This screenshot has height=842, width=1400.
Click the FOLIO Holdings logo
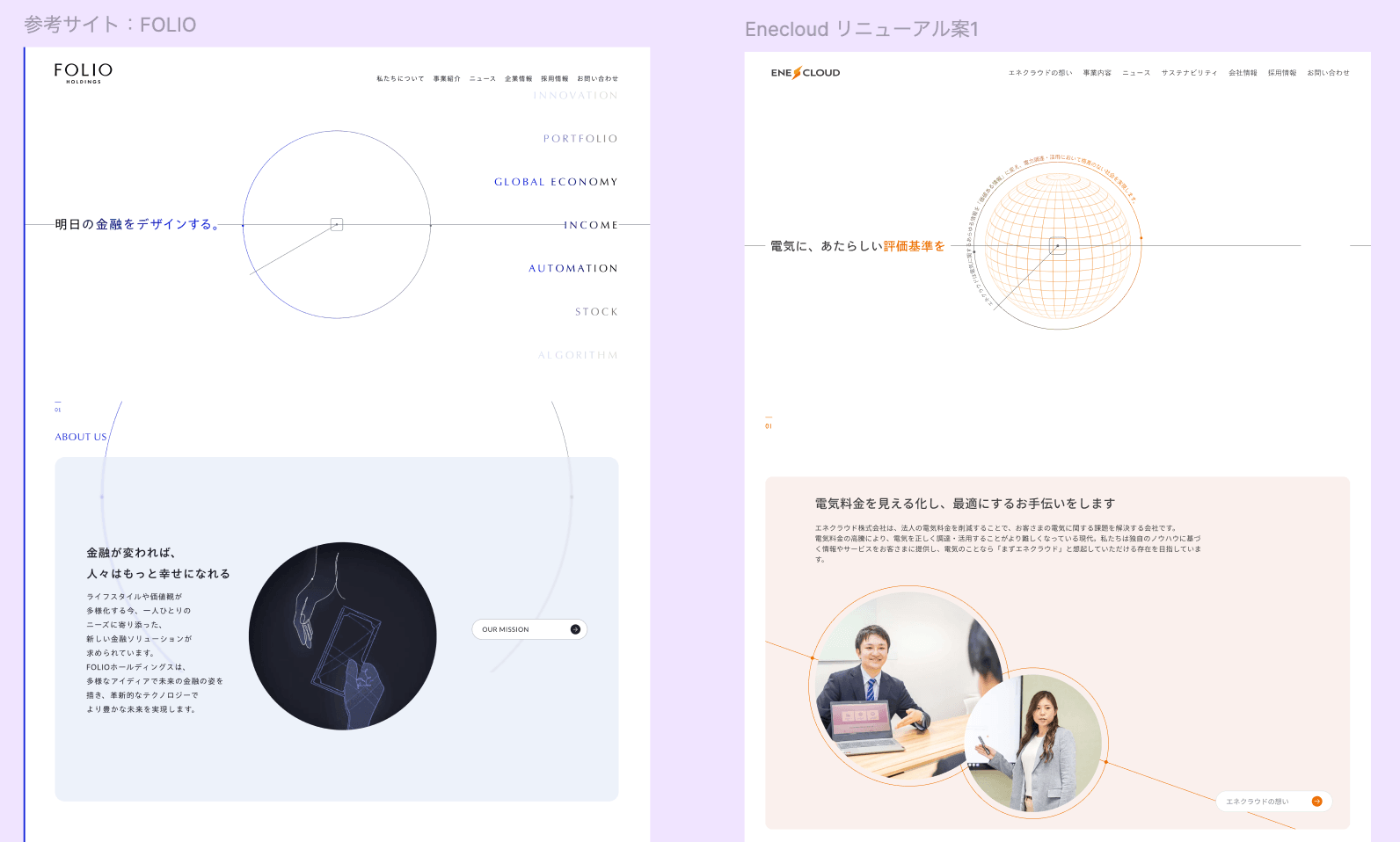pyautogui.click(x=83, y=73)
